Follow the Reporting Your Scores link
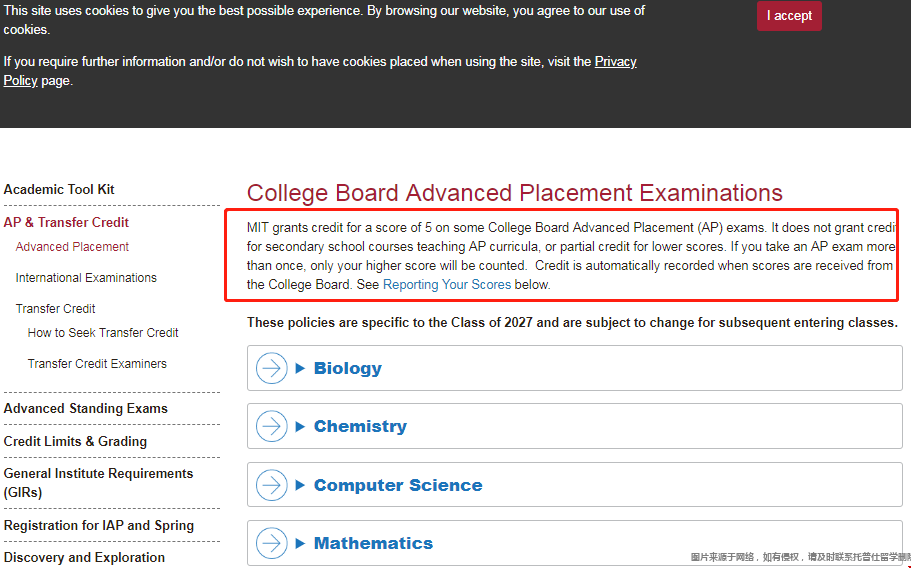This screenshot has width=911, height=568. 447,285
